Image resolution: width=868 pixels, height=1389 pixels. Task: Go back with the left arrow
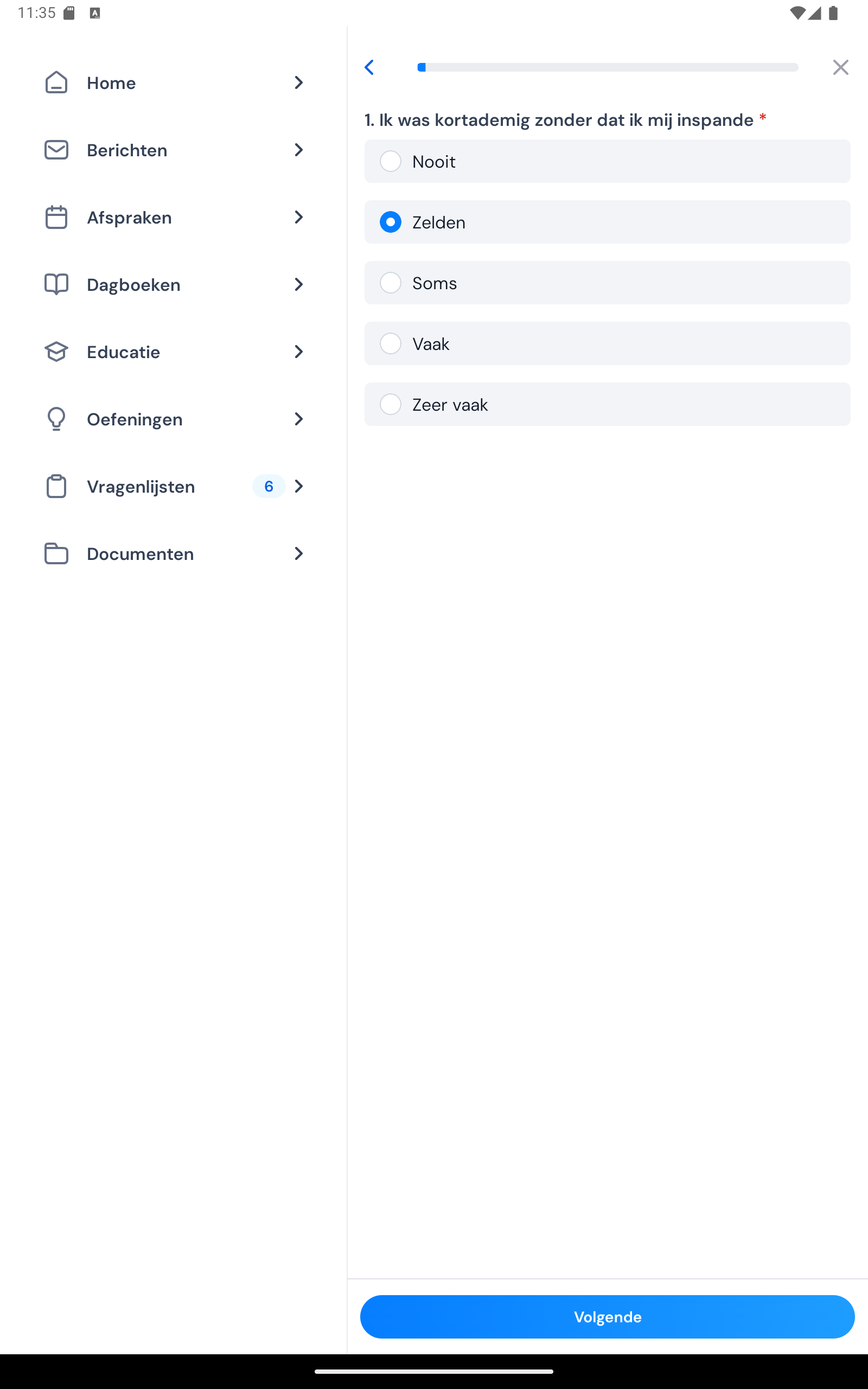click(369, 67)
